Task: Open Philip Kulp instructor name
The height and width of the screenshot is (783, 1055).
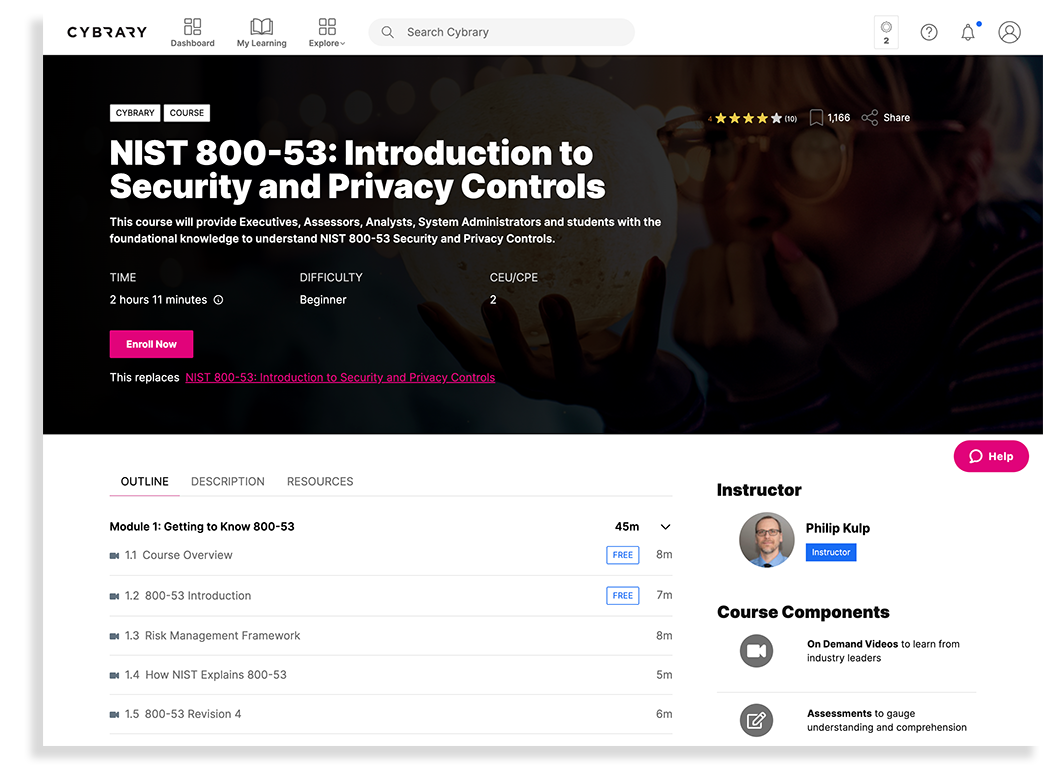Action: pos(838,528)
